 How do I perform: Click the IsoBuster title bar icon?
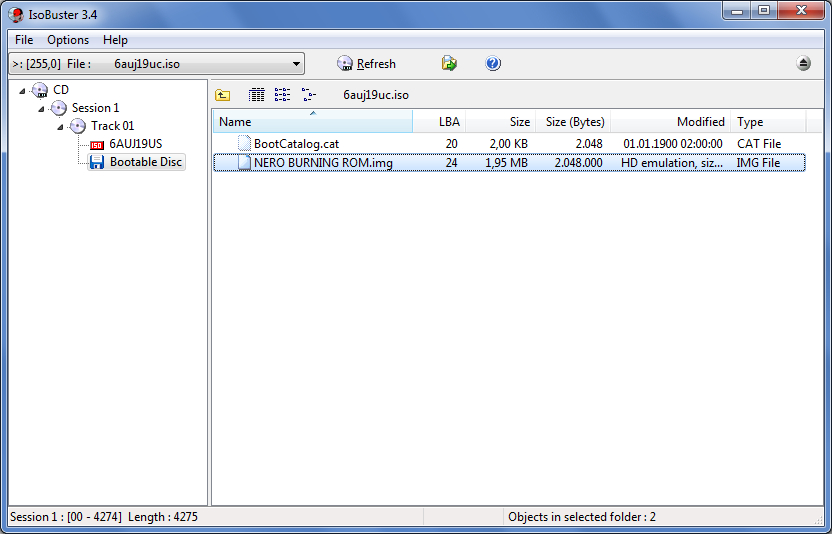click(x=16, y=14)
